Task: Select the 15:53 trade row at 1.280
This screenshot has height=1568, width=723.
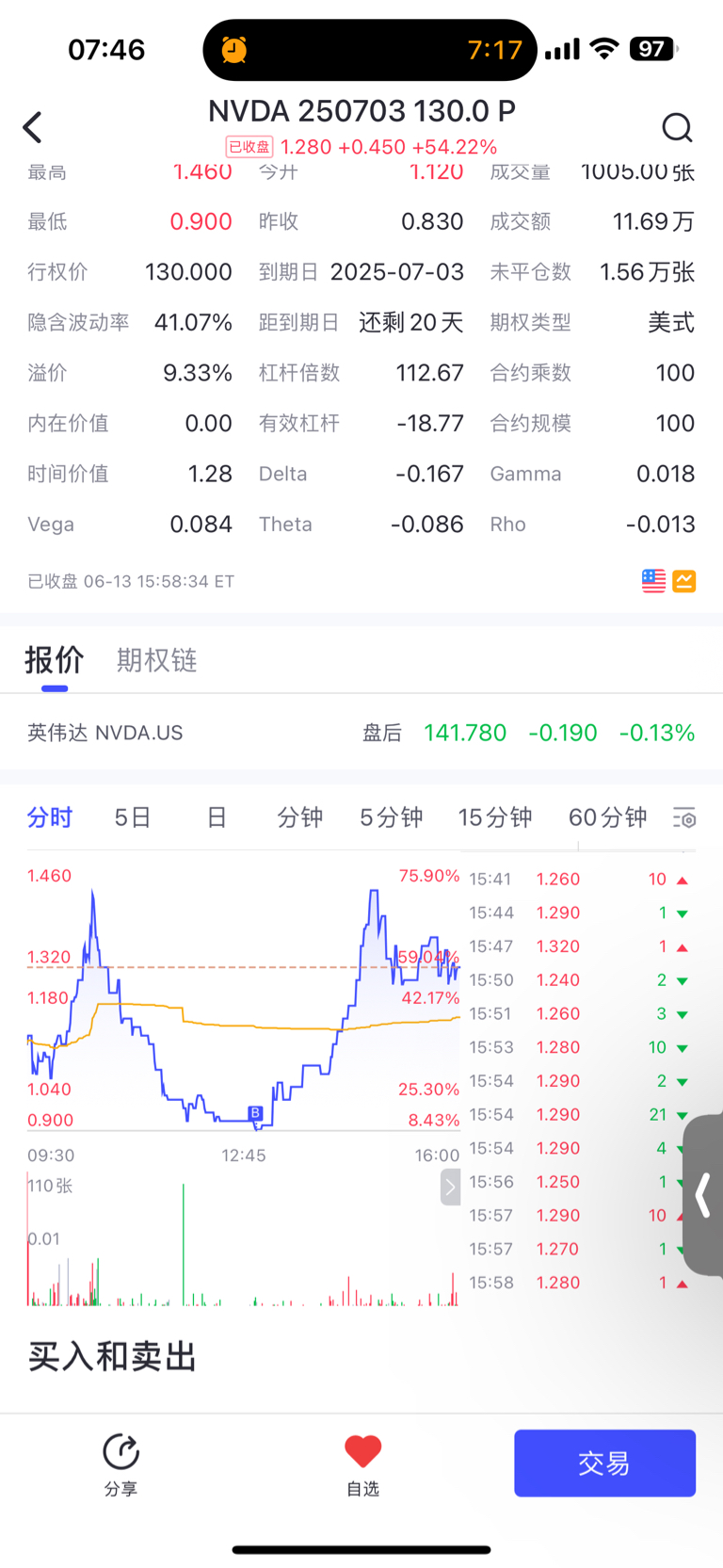Action: pos(578,1047)
